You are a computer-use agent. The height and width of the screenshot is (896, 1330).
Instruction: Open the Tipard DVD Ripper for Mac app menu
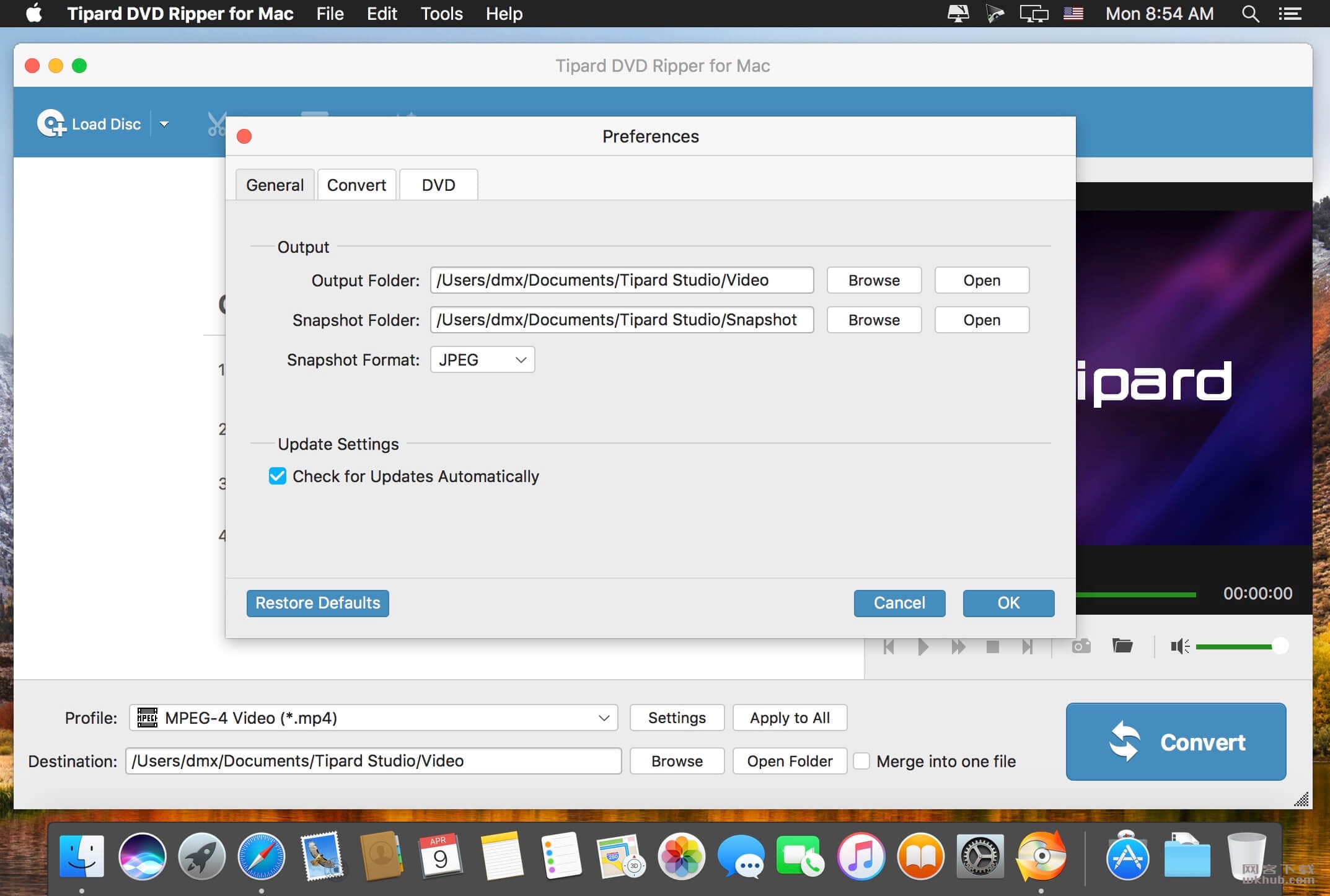[x=180, y=14]
